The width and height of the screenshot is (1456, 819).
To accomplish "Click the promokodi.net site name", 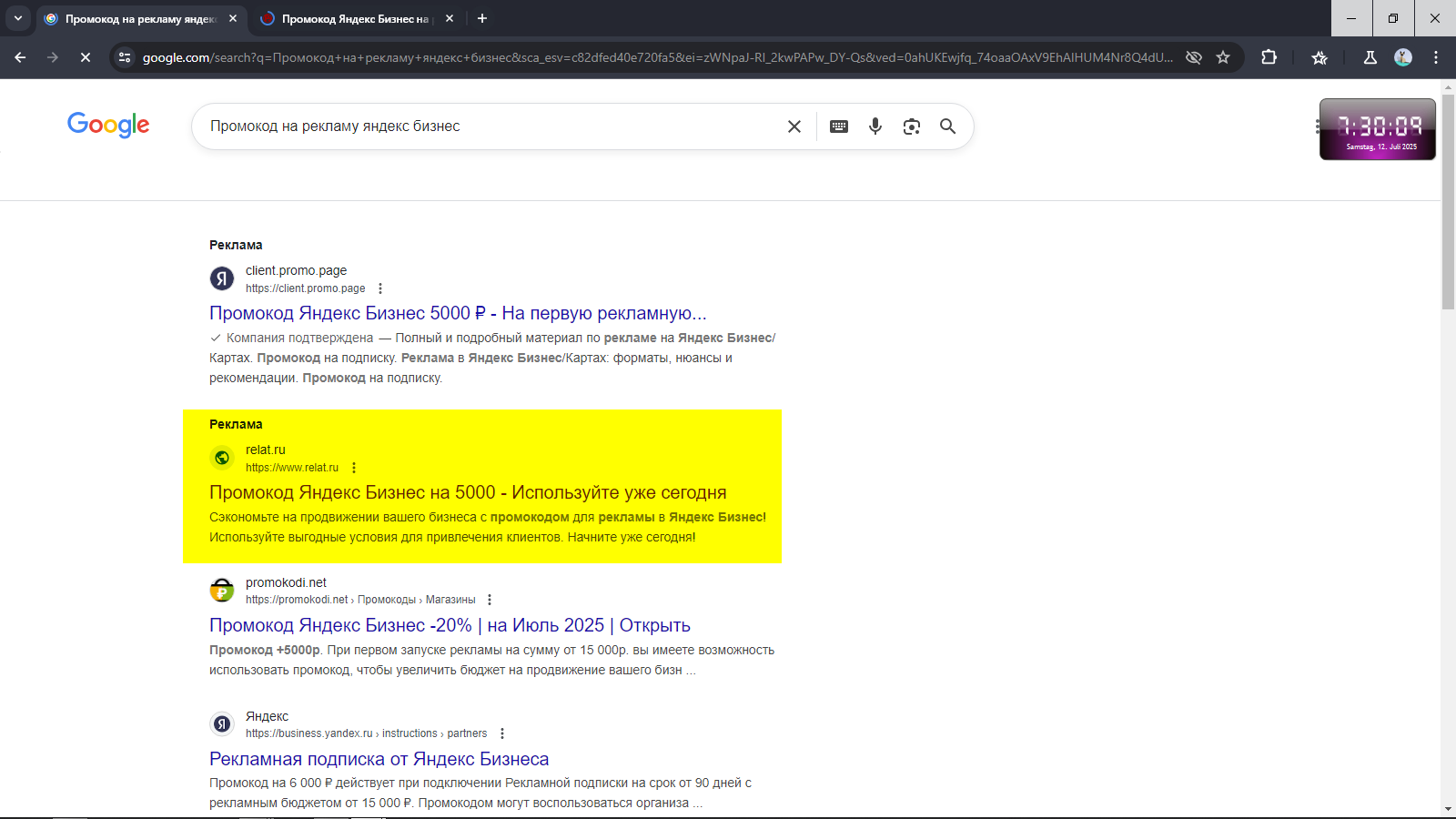I will click(286, 582).
